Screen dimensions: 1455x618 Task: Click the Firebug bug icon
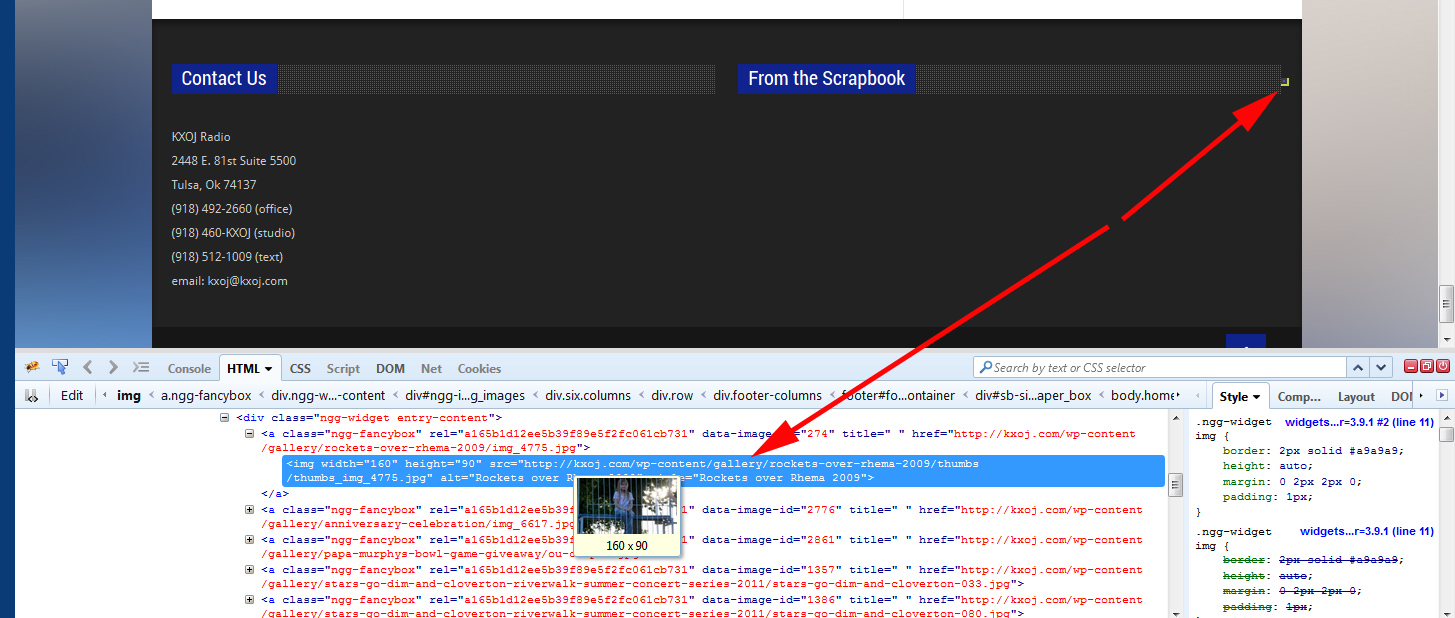pos(32,368)
